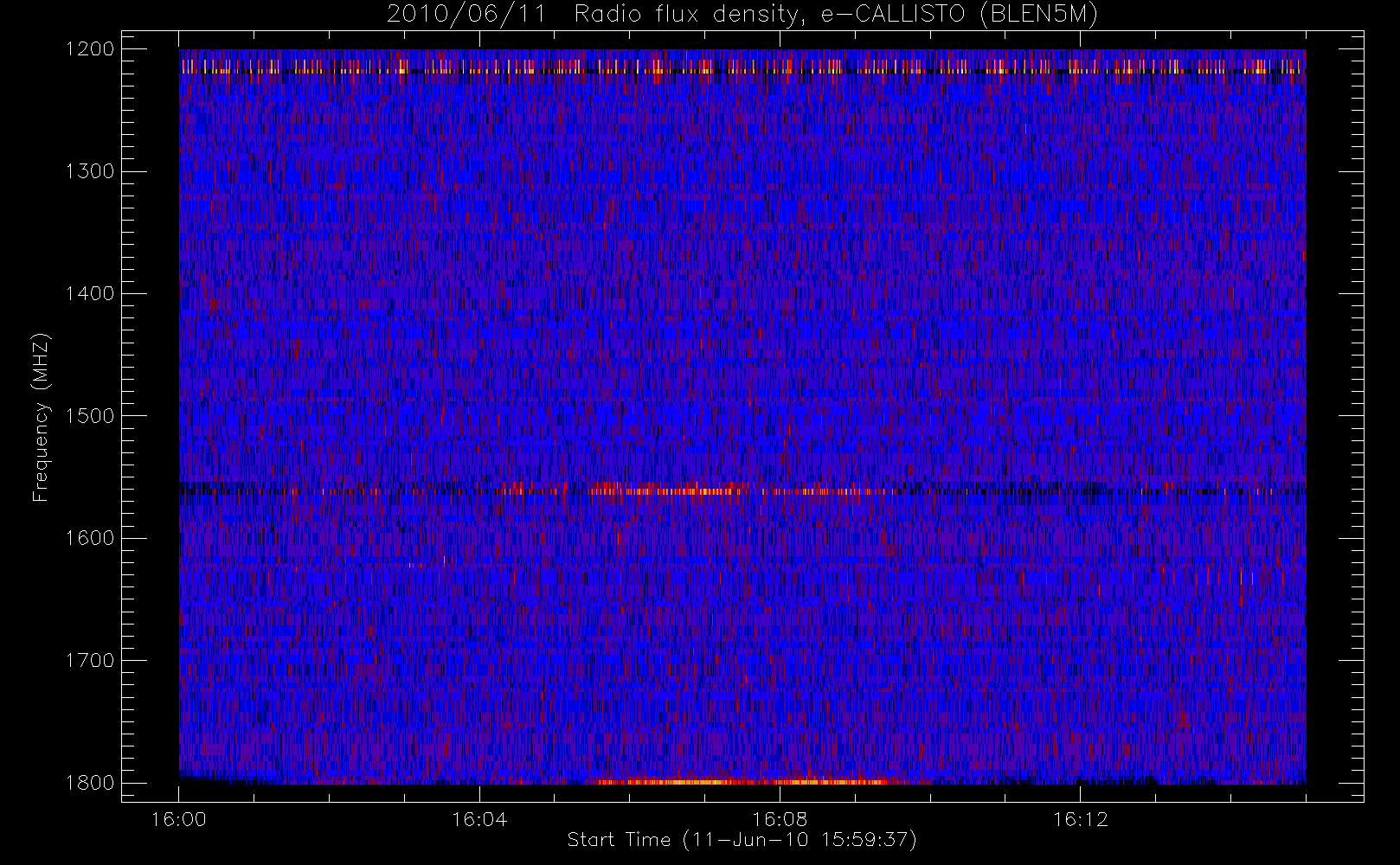Click the 1800 frequency tick label
Screen dimensions: 1400x865
click(90, 783)
